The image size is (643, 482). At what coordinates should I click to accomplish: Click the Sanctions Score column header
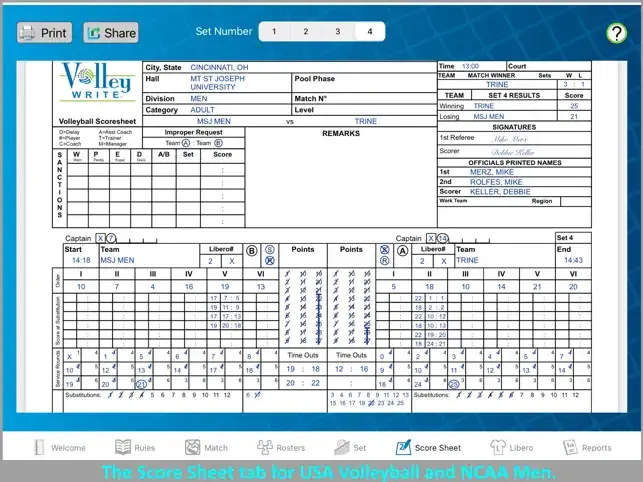pyautogui.click(x=222, y=154)
